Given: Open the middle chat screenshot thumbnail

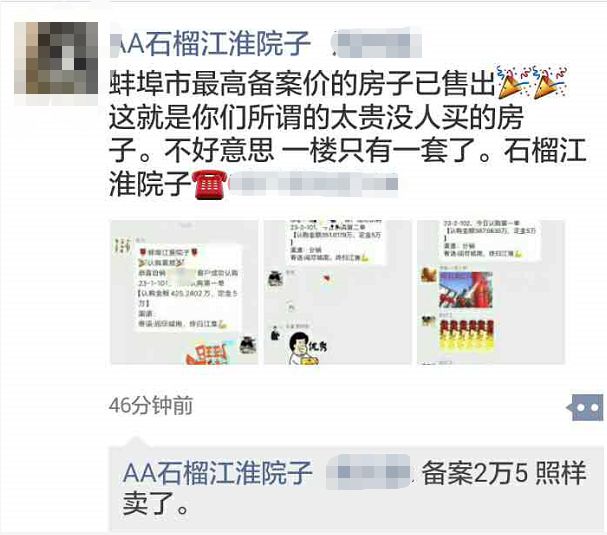Looking at the screenshot, I should tap(338, 292).
